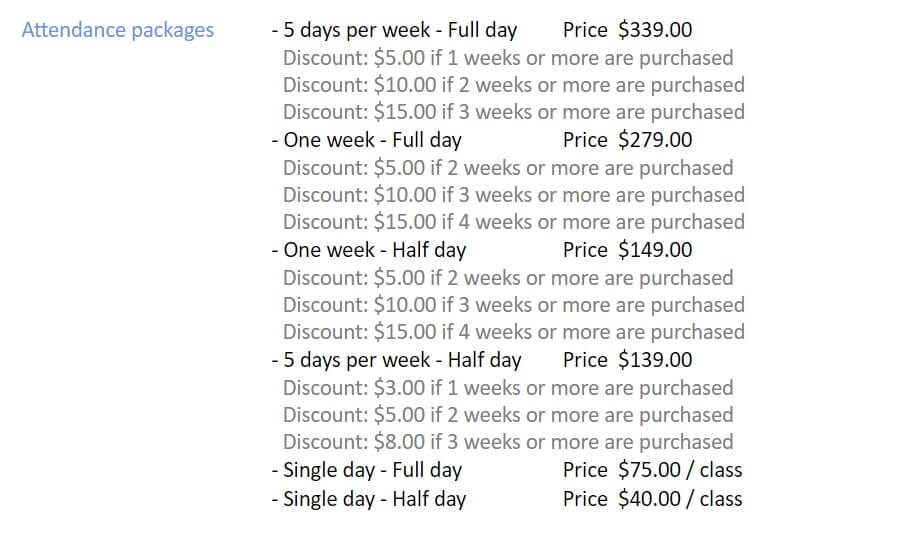Click the Attendance packages heading
The width and height of the screenshot is (898, 550).
pyautogui.click(x=117, y=30)
